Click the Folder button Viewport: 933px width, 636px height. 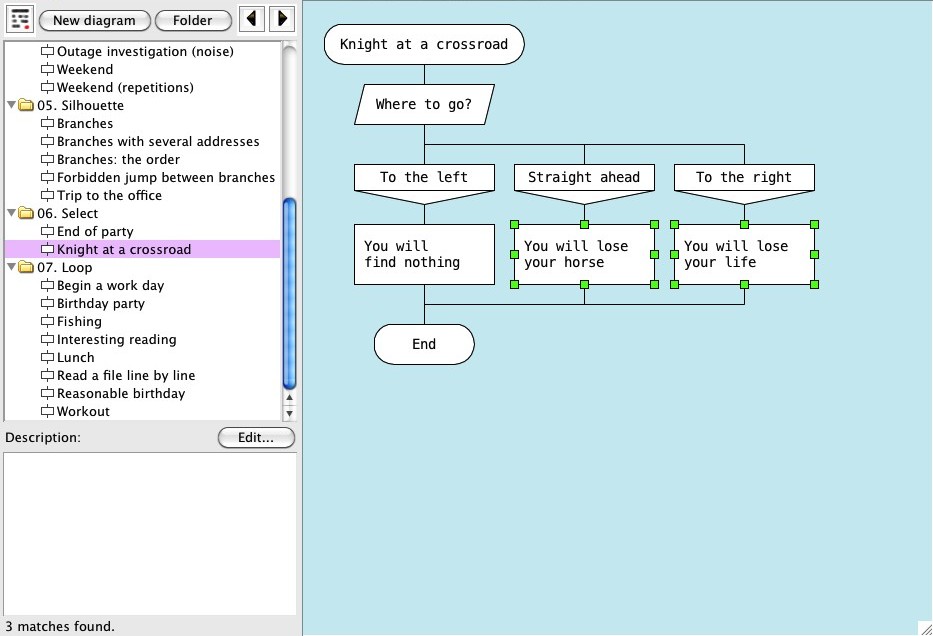pos(193,20)
